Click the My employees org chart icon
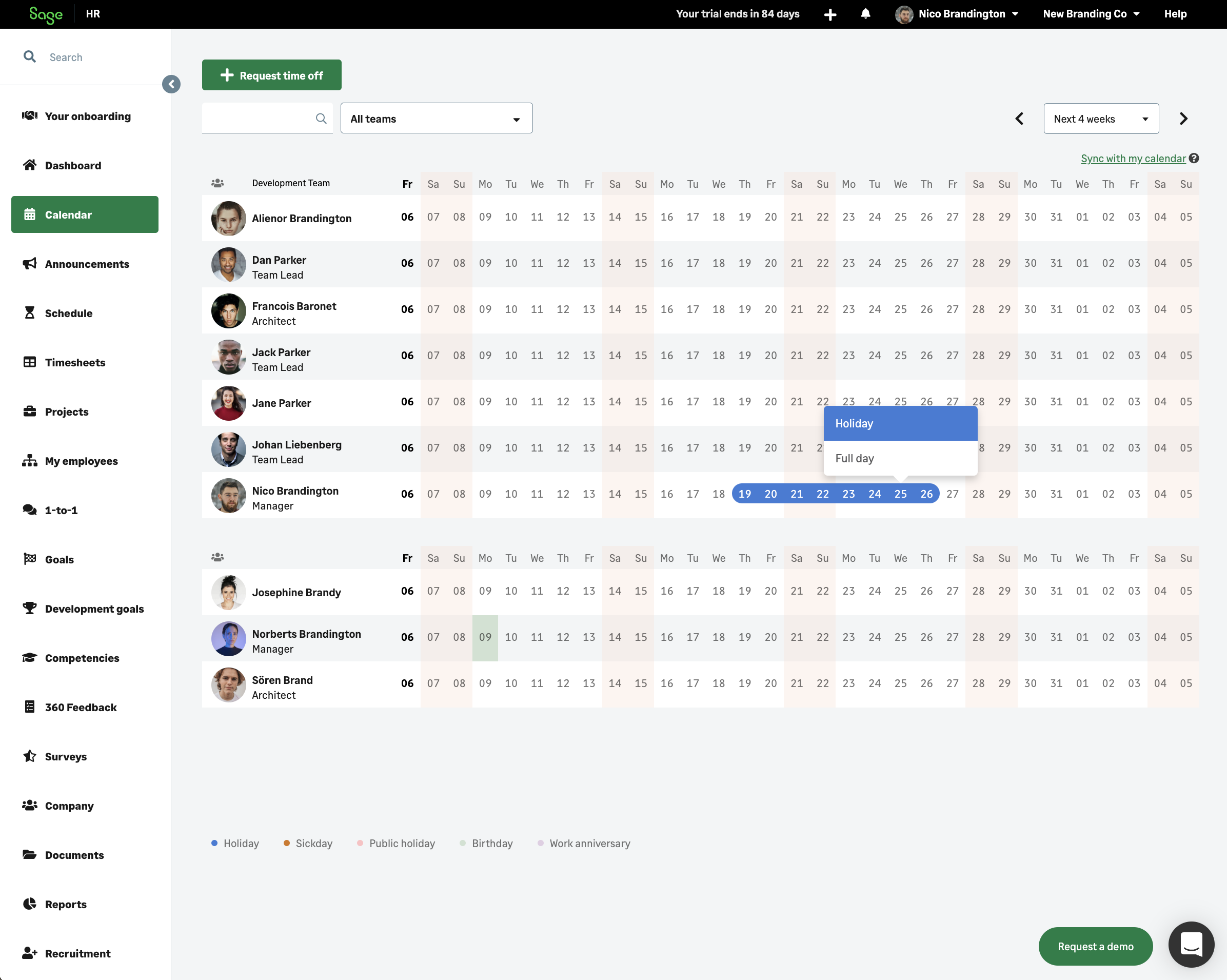 pos(30,460)
